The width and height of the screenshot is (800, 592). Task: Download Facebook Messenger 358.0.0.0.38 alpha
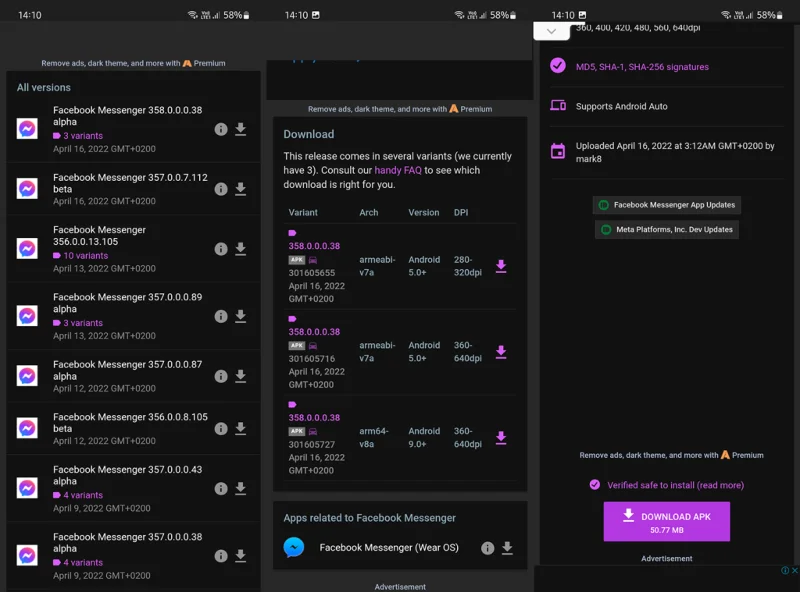click(x=240, y=129)
